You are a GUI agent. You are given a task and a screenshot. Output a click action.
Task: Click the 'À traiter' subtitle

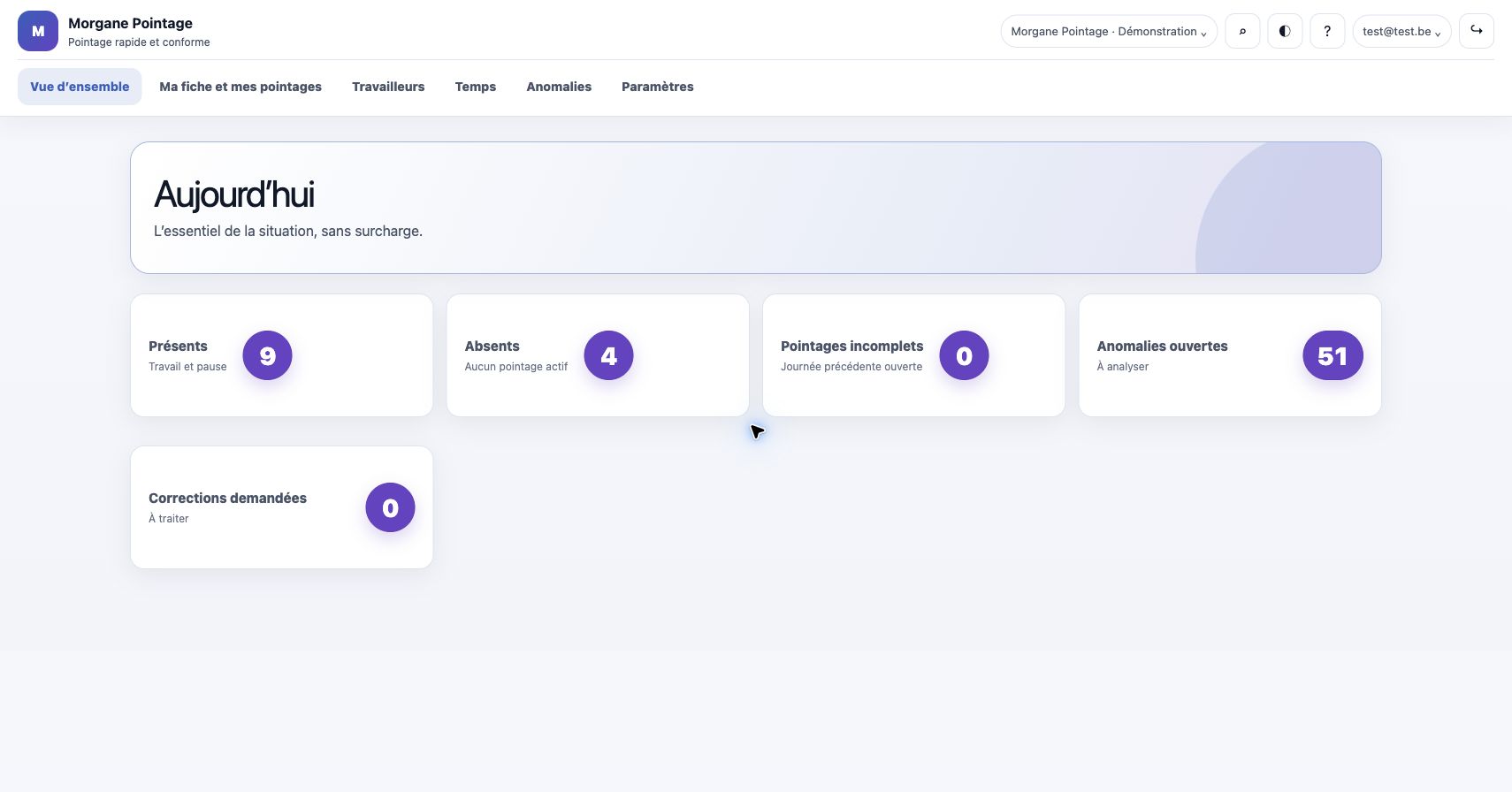[169, 519]
